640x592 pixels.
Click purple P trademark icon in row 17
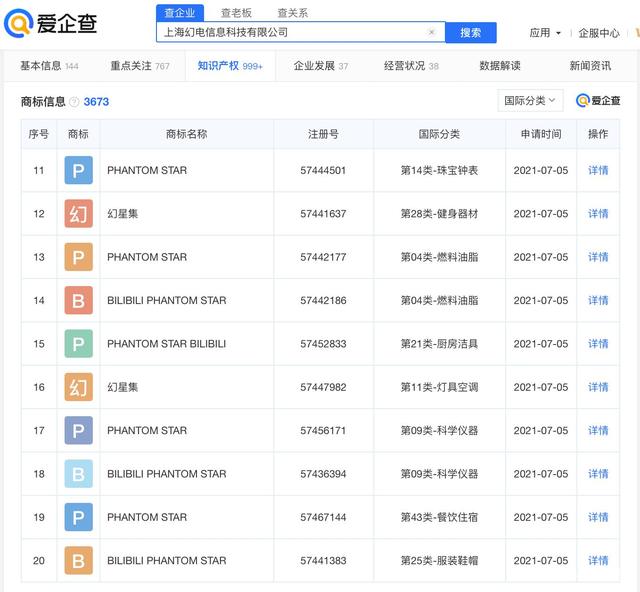click(x=78, y=430)
